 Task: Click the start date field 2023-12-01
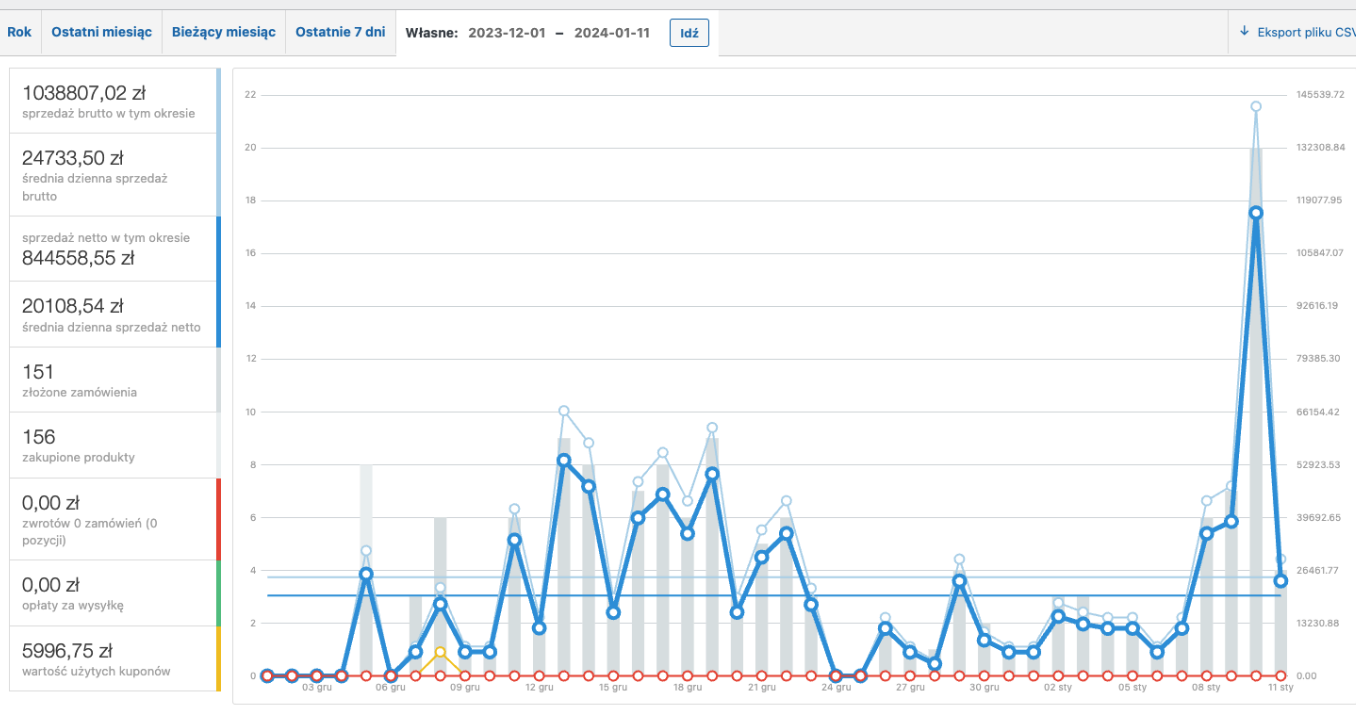click(506, 33)
